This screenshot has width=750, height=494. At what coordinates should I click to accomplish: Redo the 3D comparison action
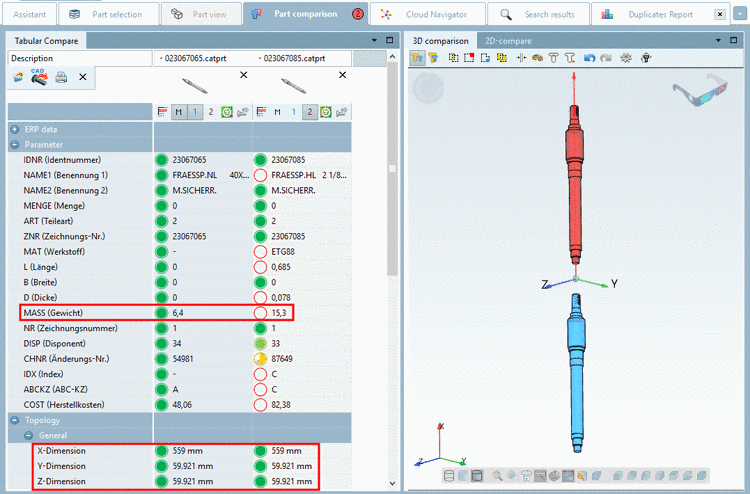[x=606, y=58]
